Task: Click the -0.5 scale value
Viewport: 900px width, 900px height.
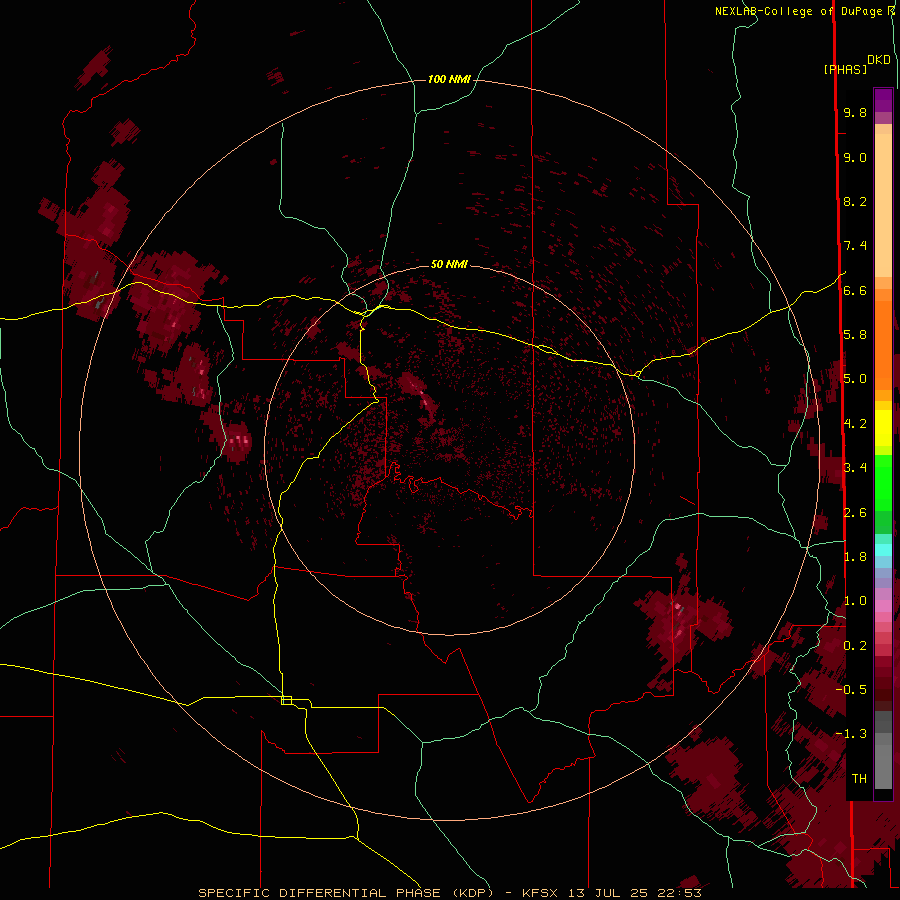Action: 851,690
